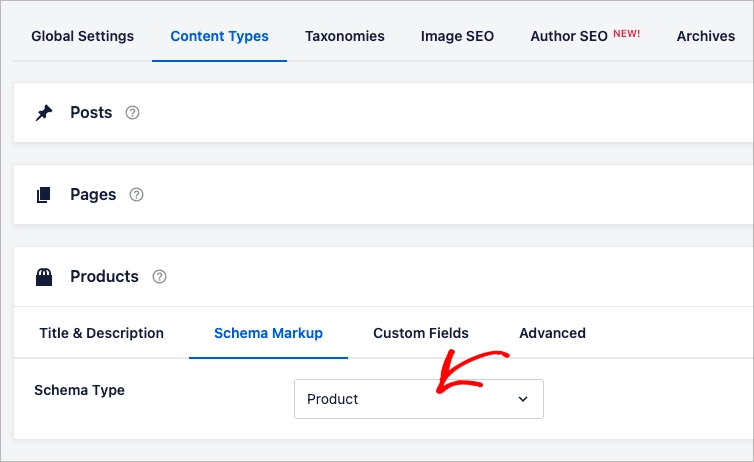Select the Schema Markup sub-tab

coord(268,333)
